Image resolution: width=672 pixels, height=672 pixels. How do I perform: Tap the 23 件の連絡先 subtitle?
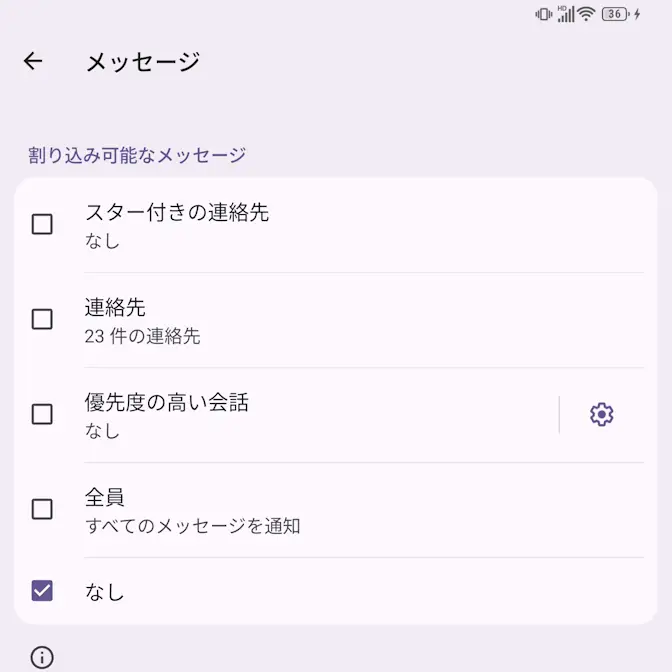[x=142, y=337]
